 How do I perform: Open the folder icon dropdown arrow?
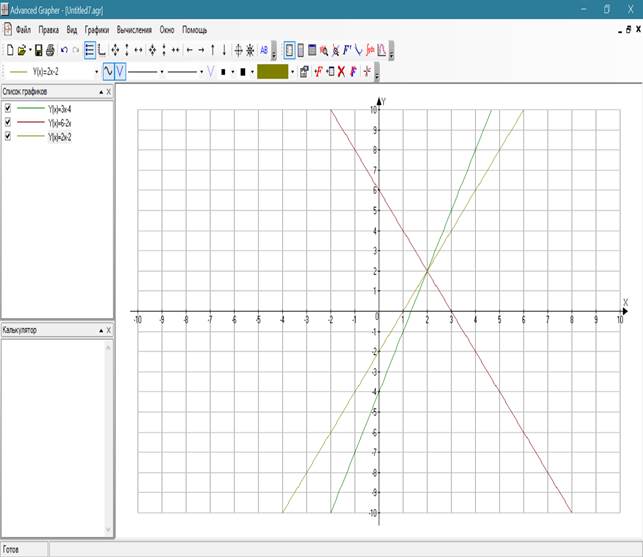pos(30,50)
